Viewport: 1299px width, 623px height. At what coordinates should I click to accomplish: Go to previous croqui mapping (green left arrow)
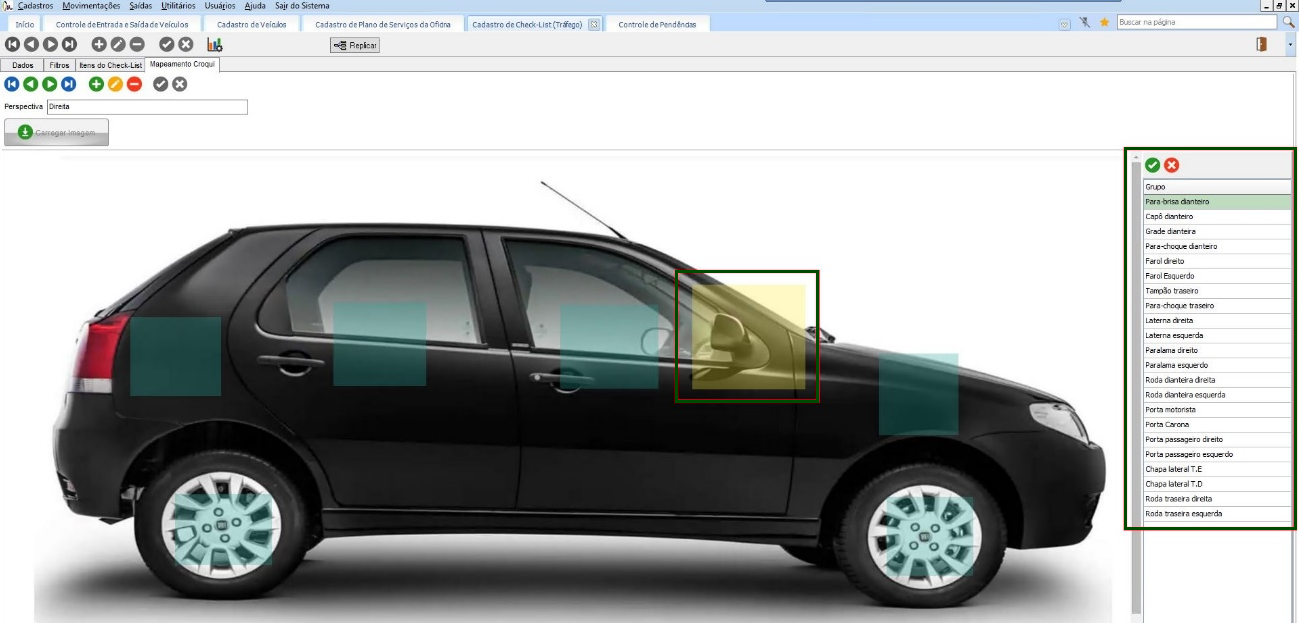click(x=31, y=84)
